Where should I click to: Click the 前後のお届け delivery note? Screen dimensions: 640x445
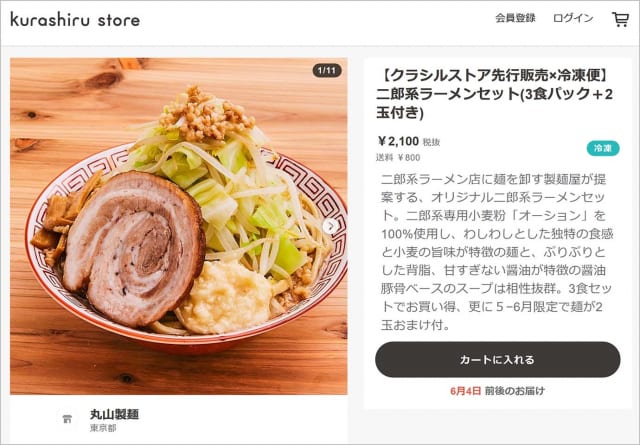coord(515,391)
